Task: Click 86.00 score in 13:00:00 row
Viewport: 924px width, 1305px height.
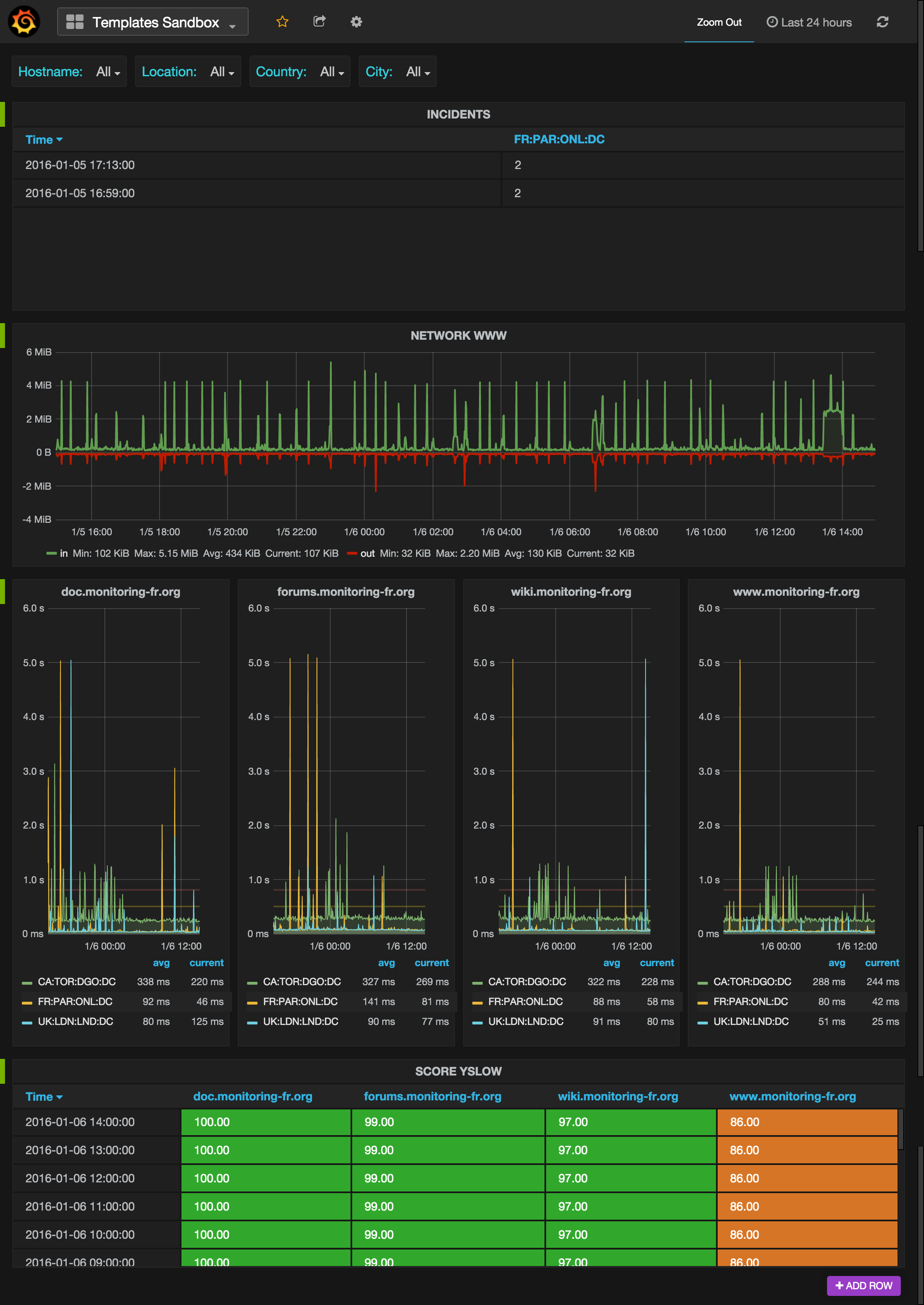Action: coord(808,1150)
